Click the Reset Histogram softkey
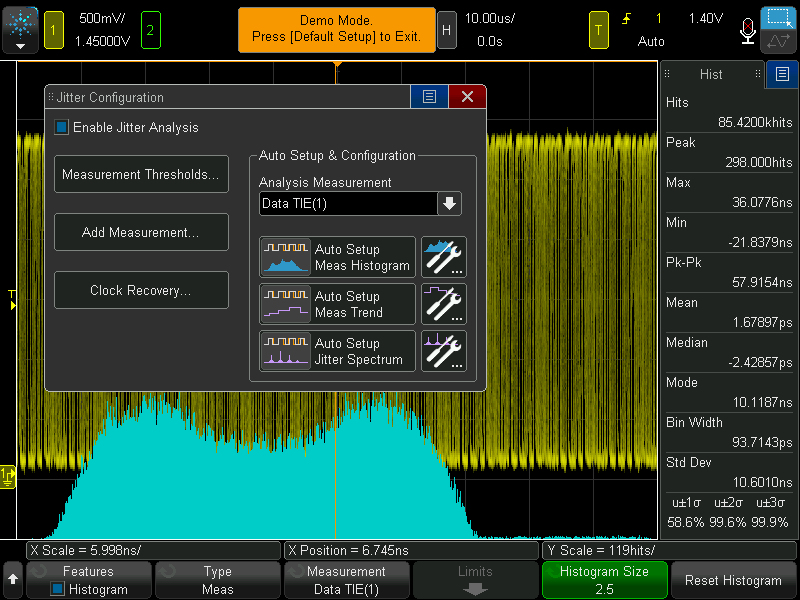Screen dimensions: 800x600 (733, 580)
